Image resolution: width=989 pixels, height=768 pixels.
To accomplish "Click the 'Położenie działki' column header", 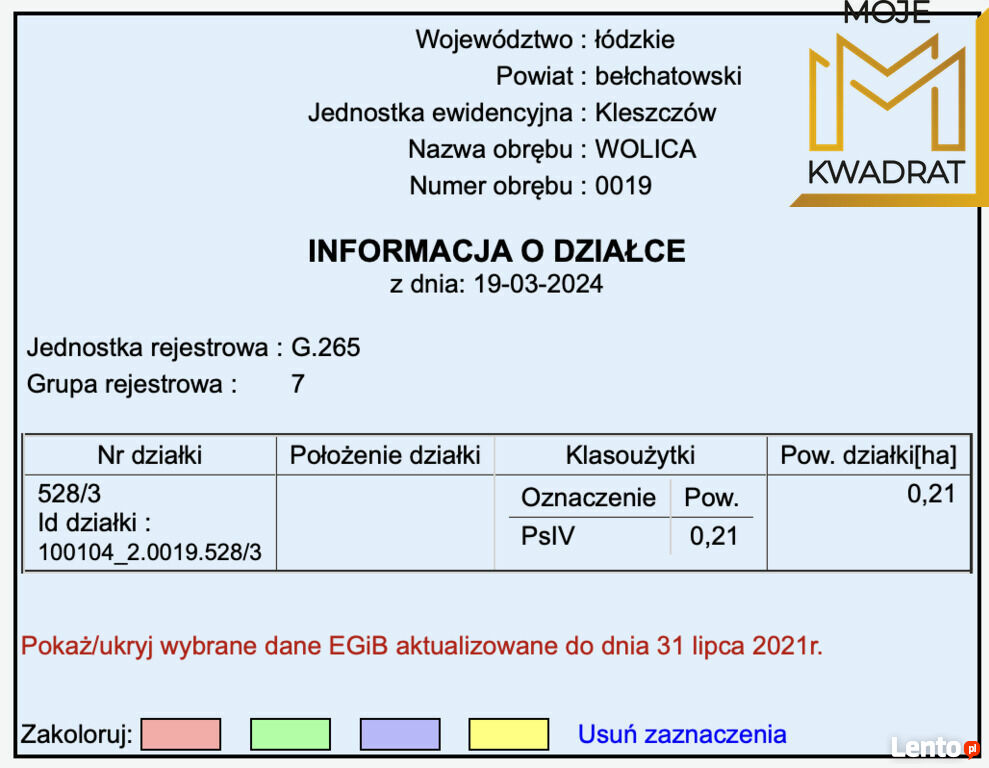I will 385,455.
